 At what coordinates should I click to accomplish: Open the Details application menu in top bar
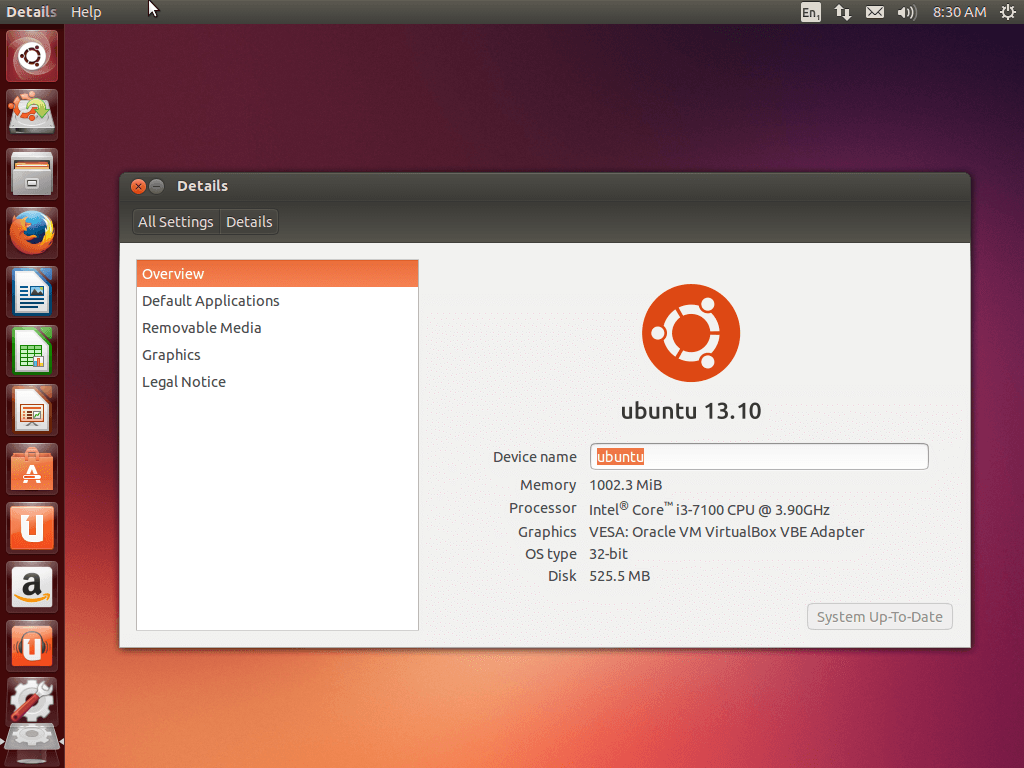point(31,12)
